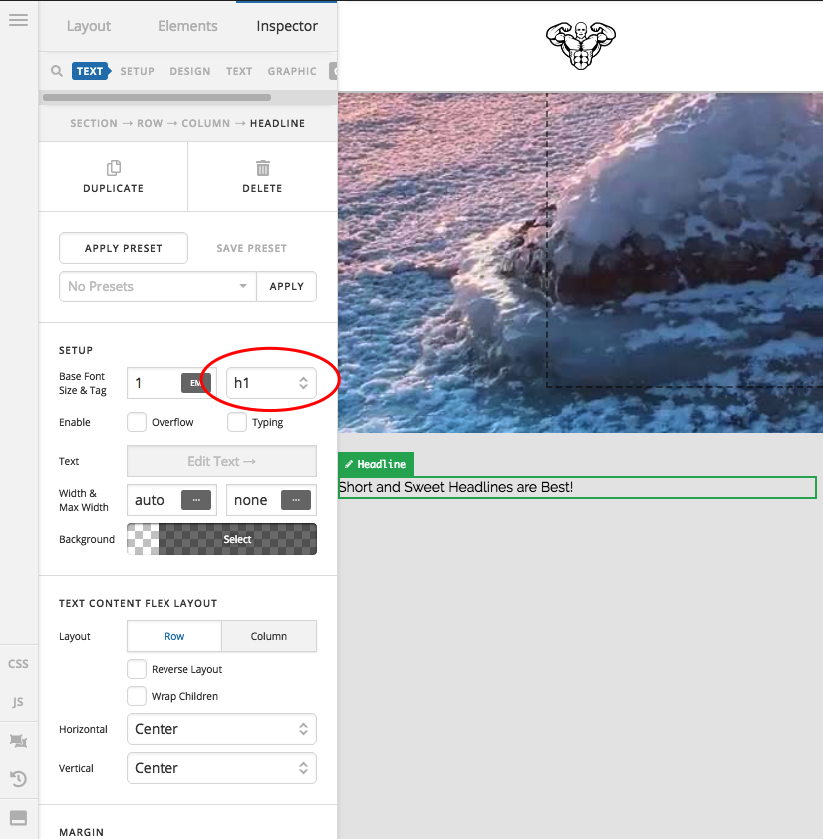Click the SAVE PRESET button

[x=252, y=248]
